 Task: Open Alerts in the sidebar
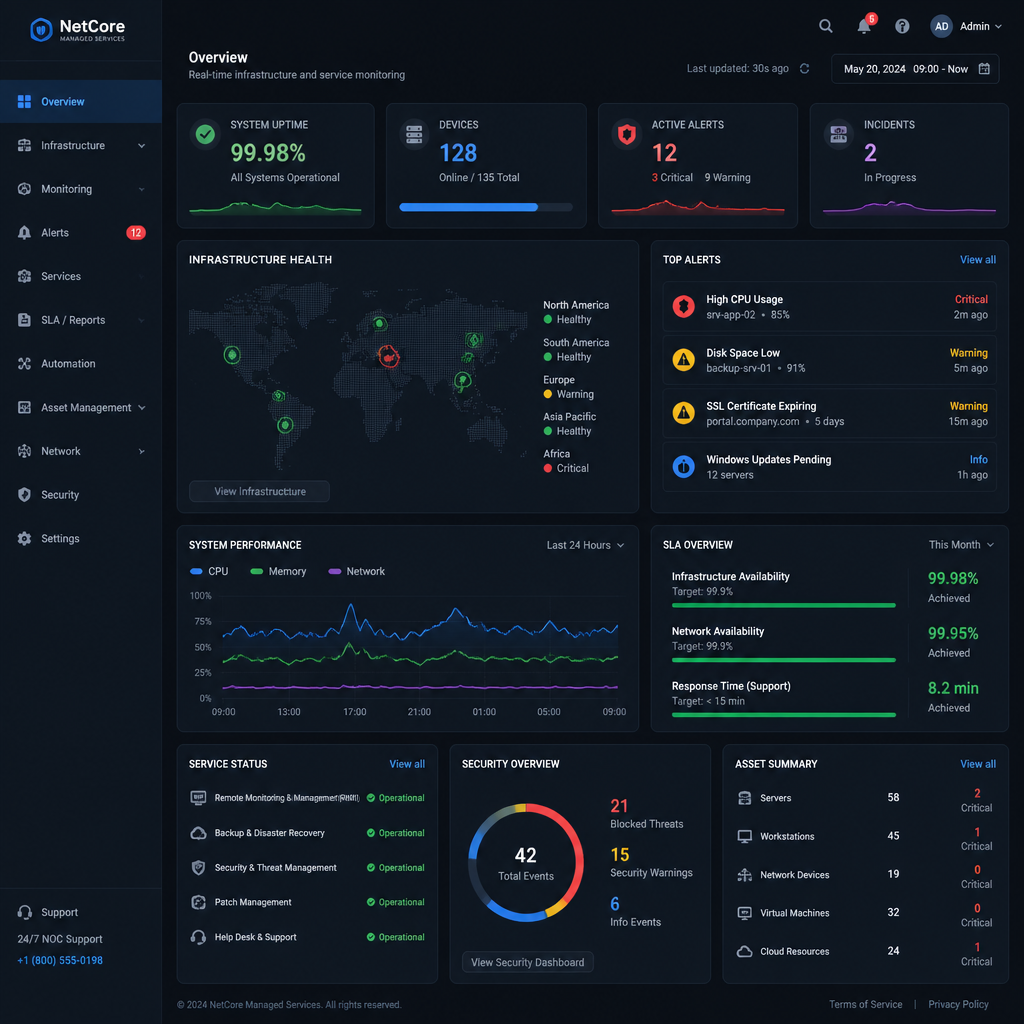pyautogui.click(x=81, y=232)
